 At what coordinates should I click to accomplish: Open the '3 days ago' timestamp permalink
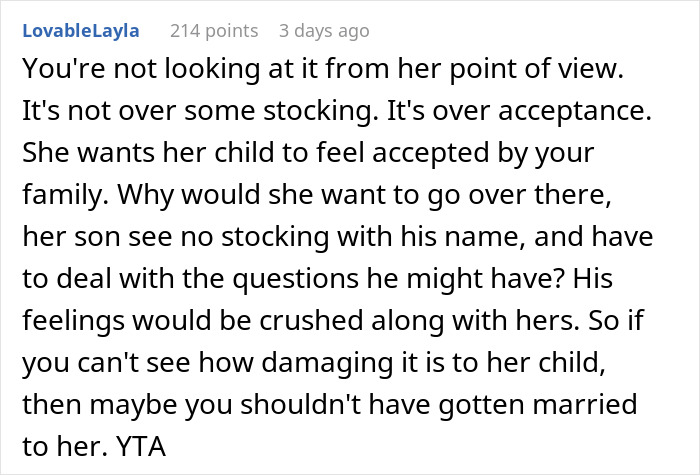(324, 31)
